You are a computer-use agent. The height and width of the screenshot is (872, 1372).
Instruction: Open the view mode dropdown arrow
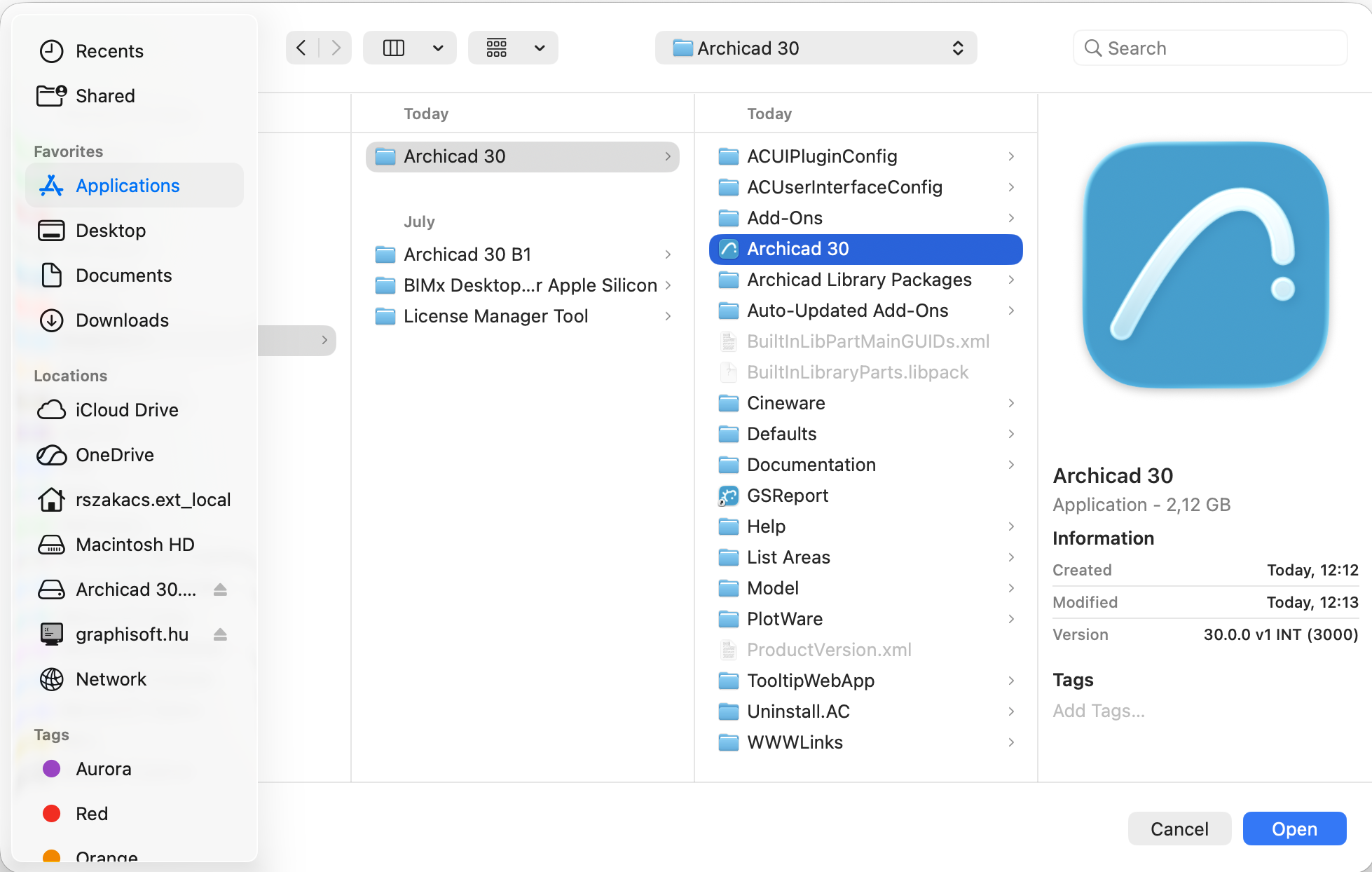(438, 48)
